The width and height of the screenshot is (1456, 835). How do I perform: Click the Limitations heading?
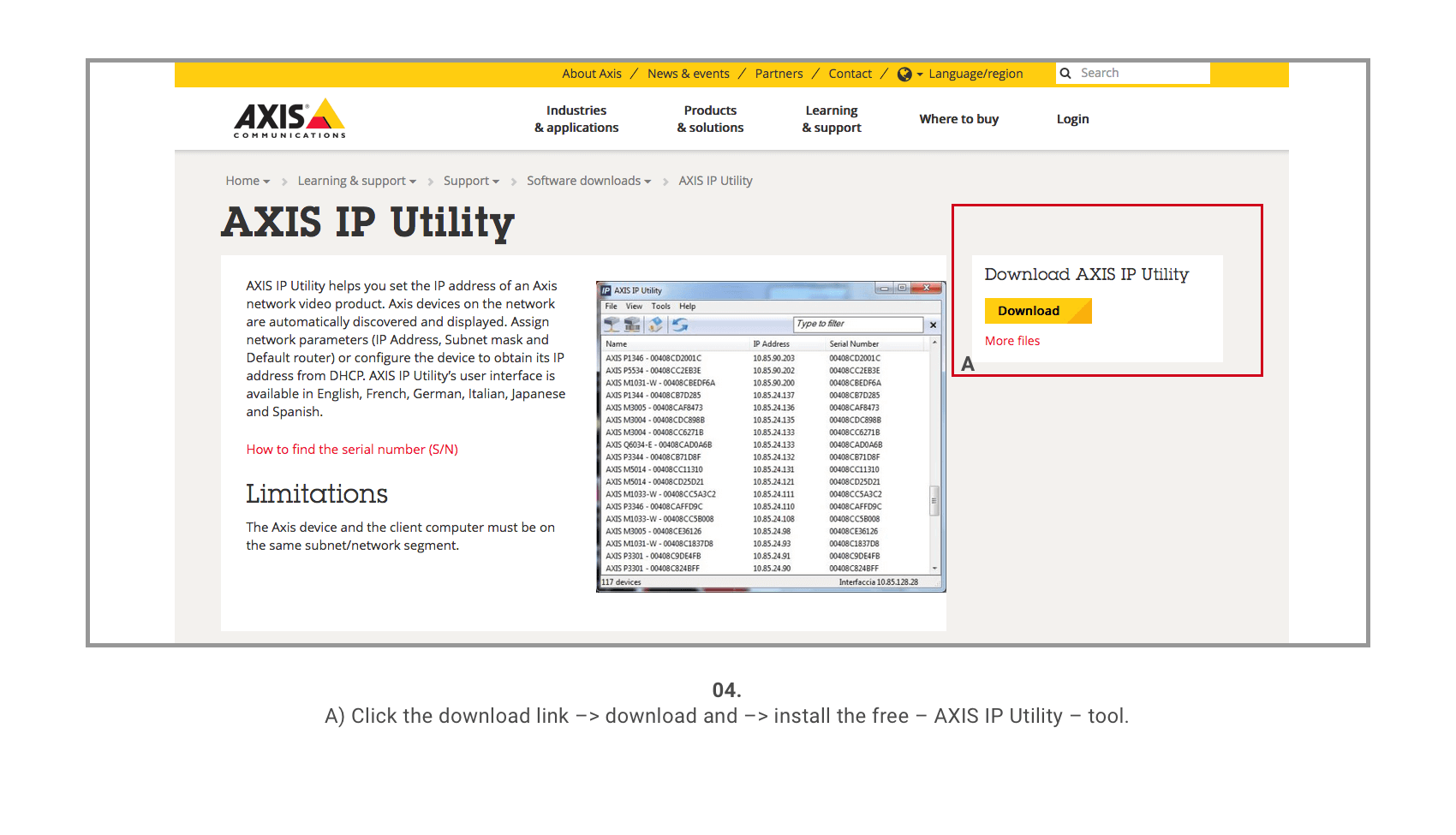click(x=317, y=494)
